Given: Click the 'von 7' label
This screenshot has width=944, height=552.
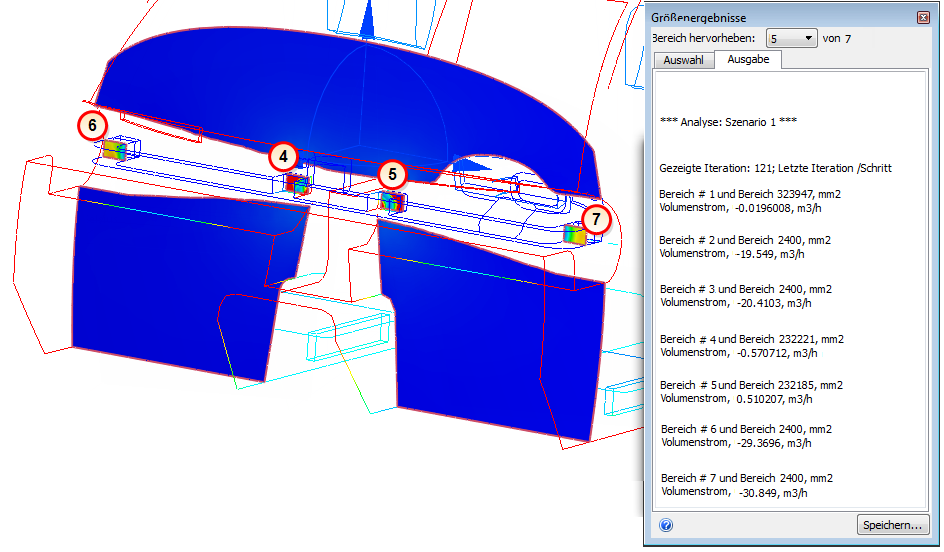Looking at the screenshot, I should (837, 39).
